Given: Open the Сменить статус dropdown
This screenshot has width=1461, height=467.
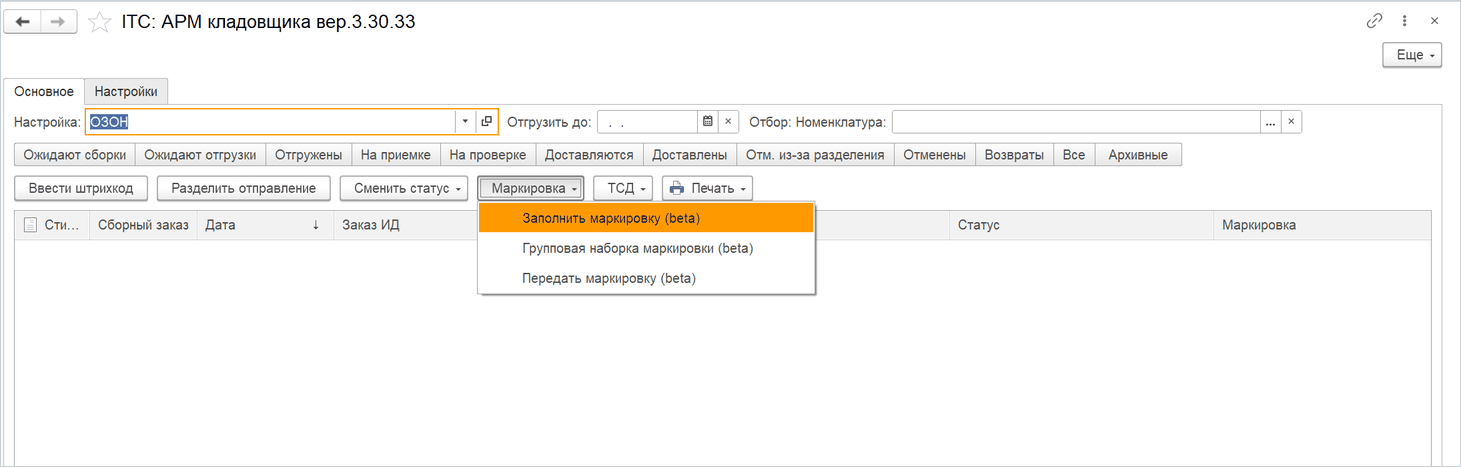Looking at the screenshot, I should tap(404, 188).
